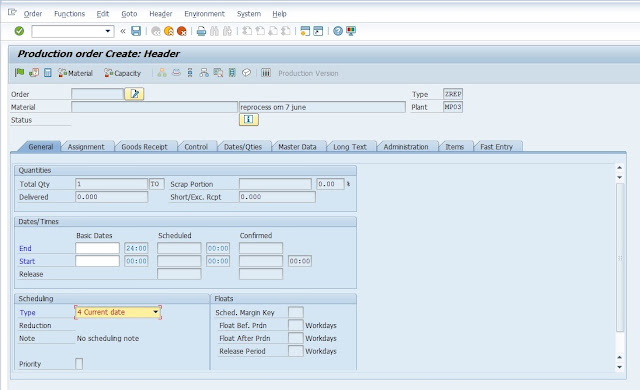Screen dimensions: 640x390
Task: Click the Production Version button
Action: pyautogui.click(x=308, y=73)
